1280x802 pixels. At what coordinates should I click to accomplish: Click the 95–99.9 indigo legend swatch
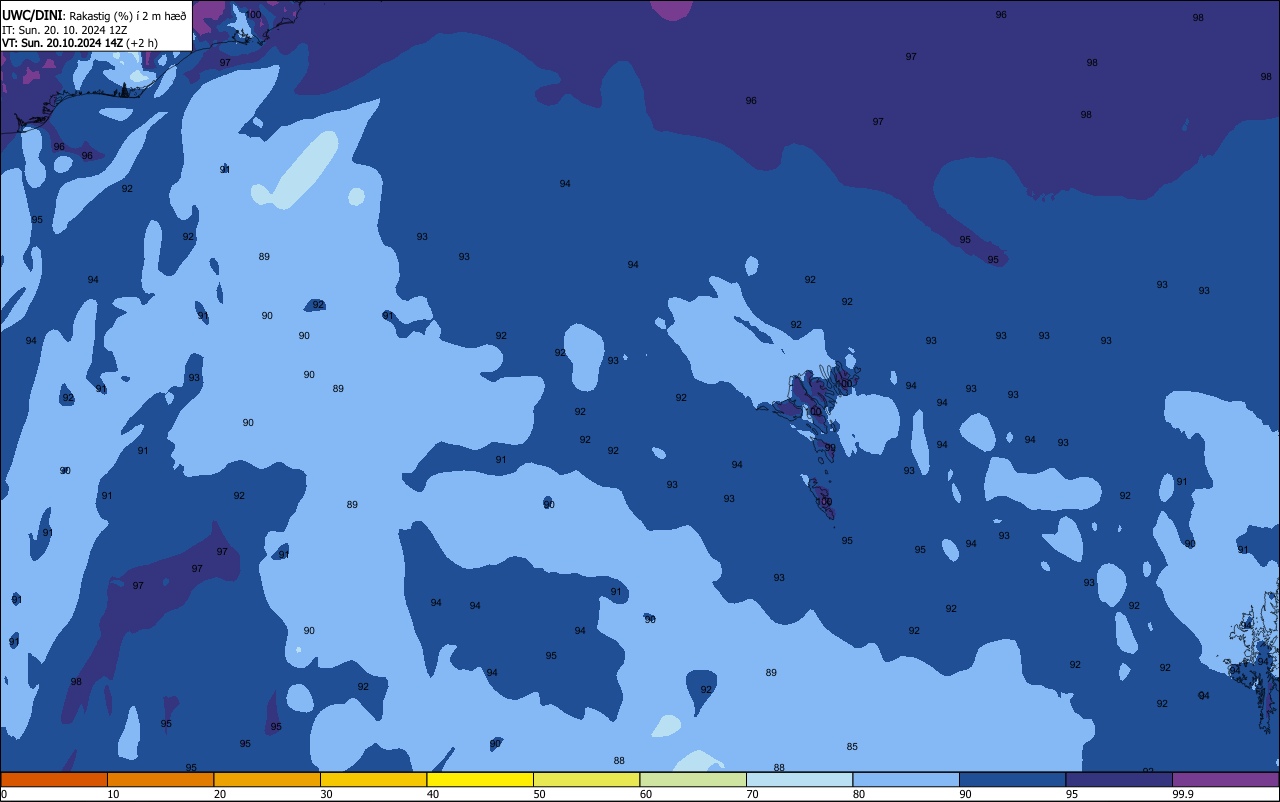1119,779
